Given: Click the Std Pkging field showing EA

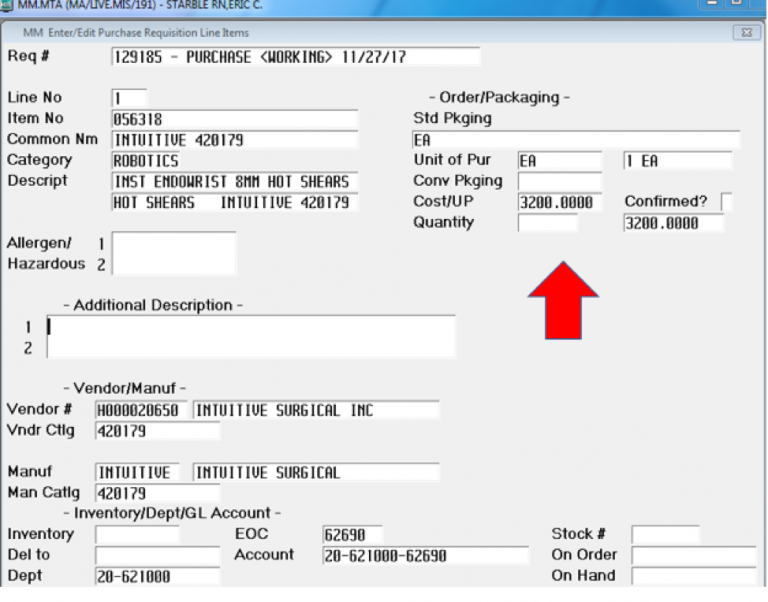Looking at the screenshot, I should pyautogui.click(x=576, y=140).
